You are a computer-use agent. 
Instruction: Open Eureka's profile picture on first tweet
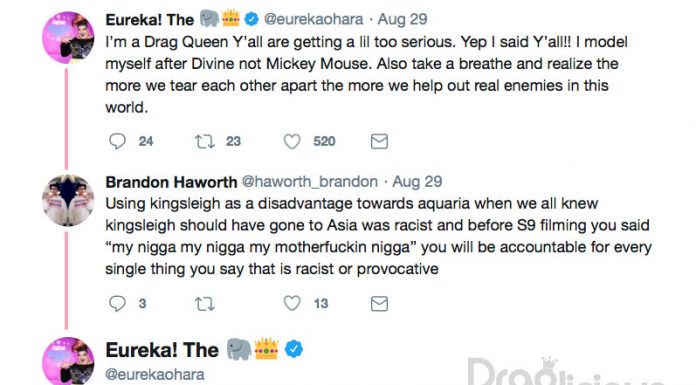(x=68, y=38)
